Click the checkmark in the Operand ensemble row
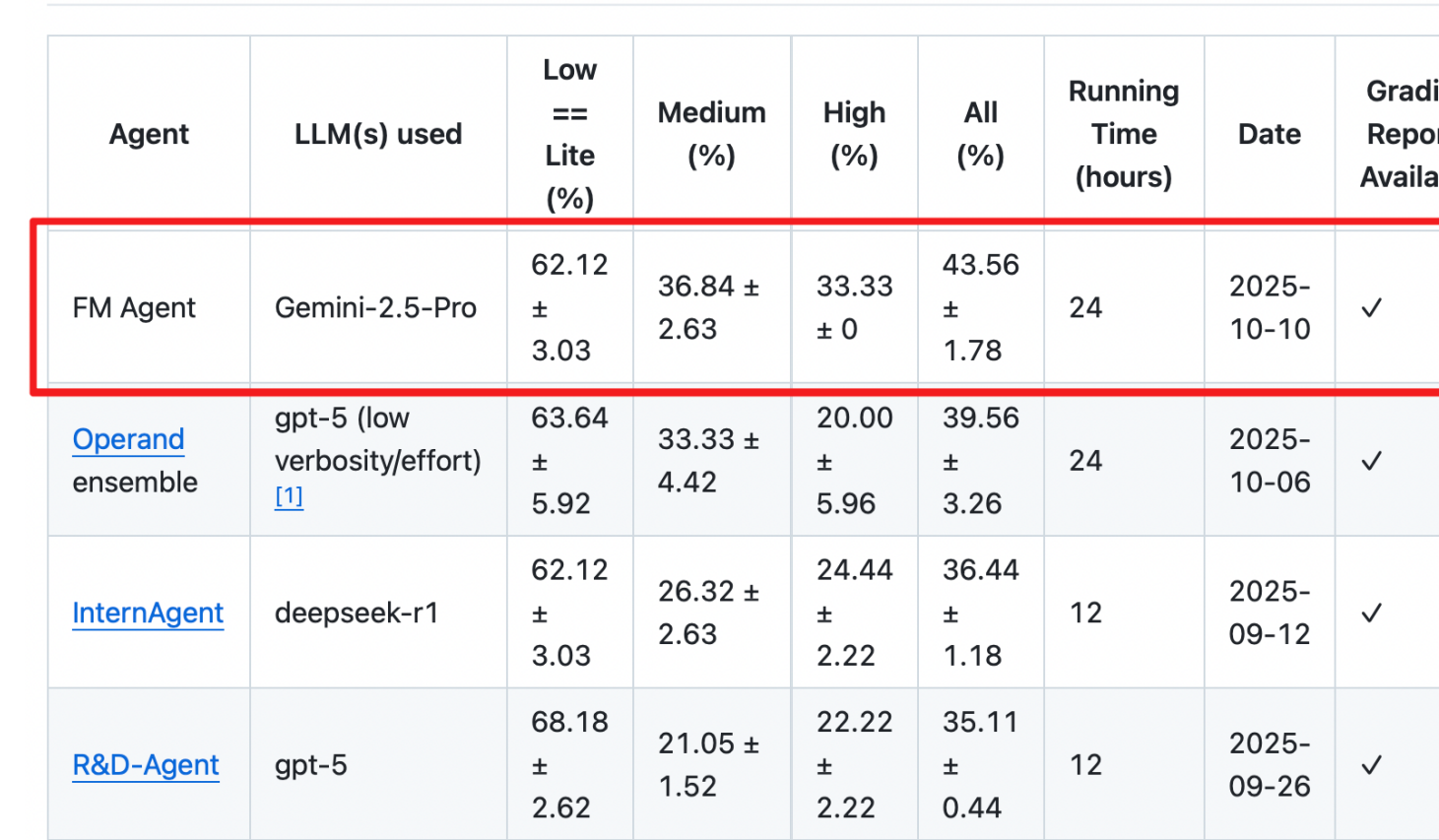This screenshot has height=840, width=1439. 1371,461
